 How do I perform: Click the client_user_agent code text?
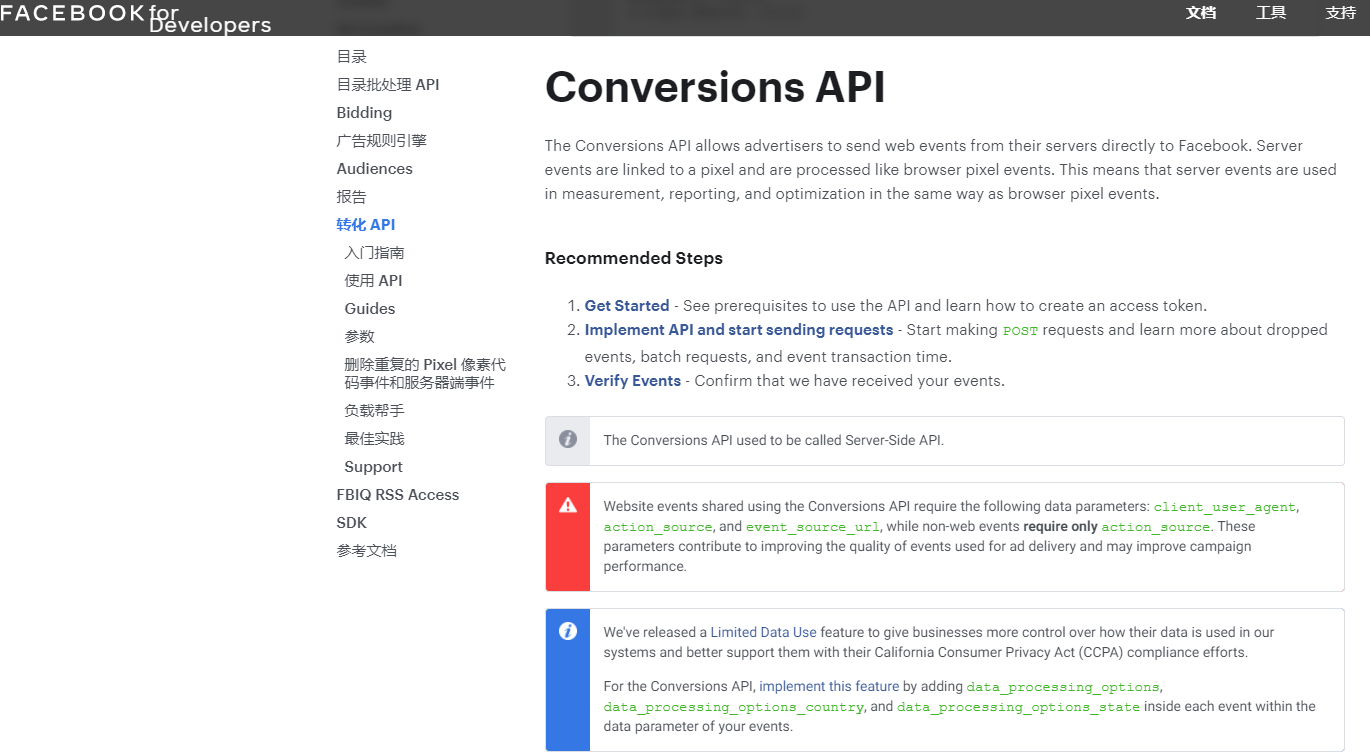click(1225, 507)
